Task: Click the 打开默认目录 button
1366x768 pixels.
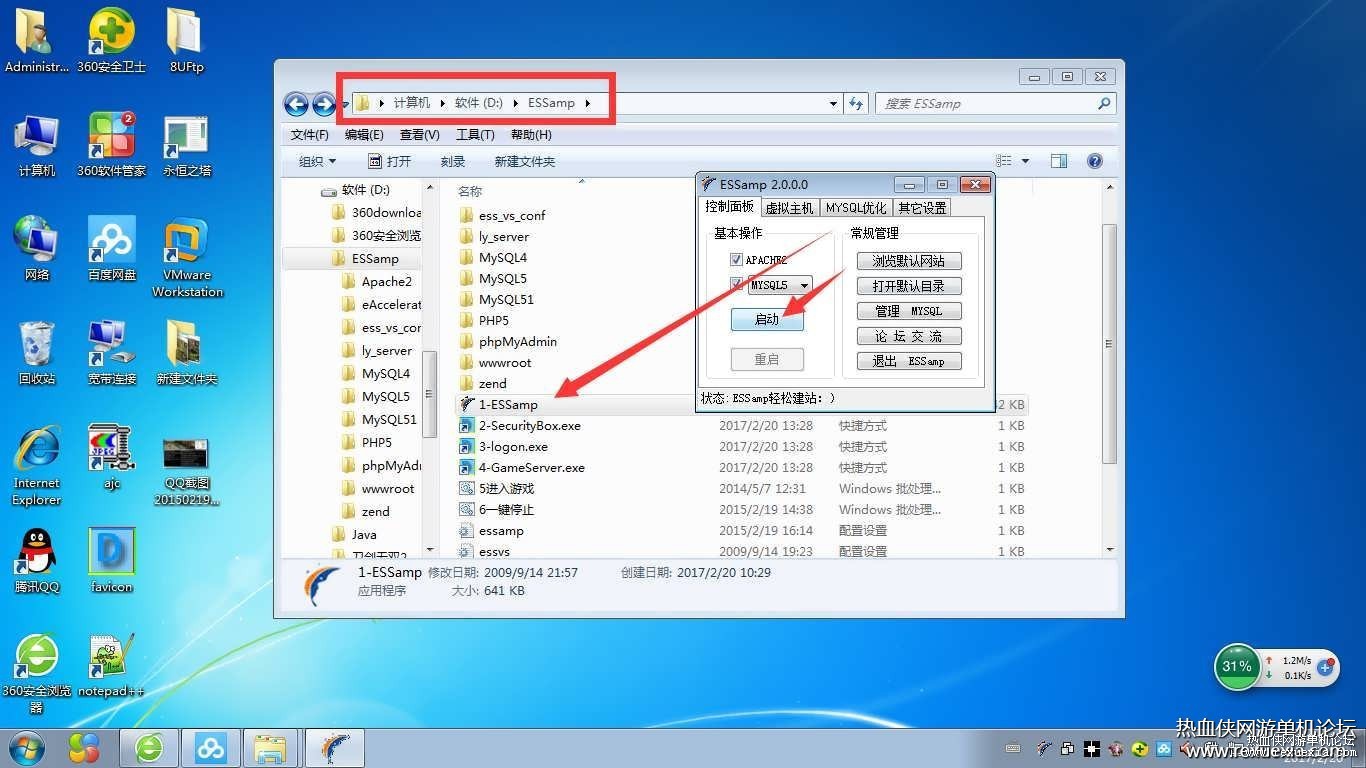Action: (x=909, y=286)
